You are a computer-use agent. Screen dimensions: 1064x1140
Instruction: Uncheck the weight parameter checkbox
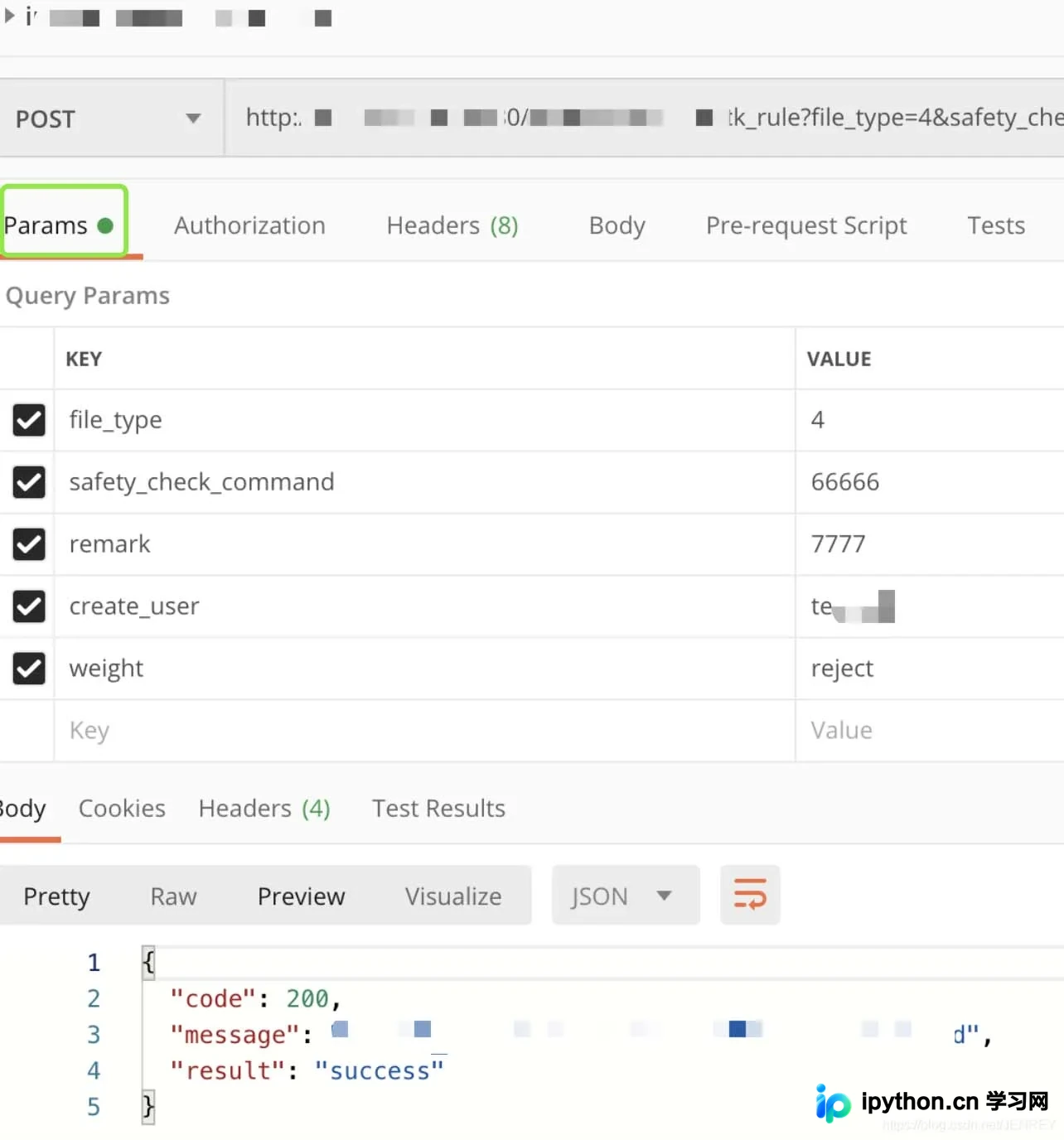click(x=29, y=669)
